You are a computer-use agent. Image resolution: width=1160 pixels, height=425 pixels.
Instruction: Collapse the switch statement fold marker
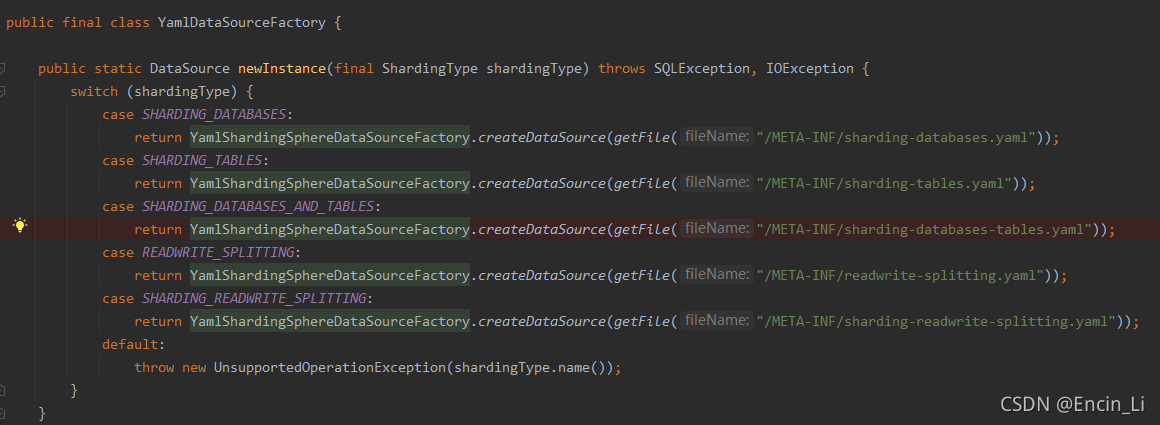3,92
